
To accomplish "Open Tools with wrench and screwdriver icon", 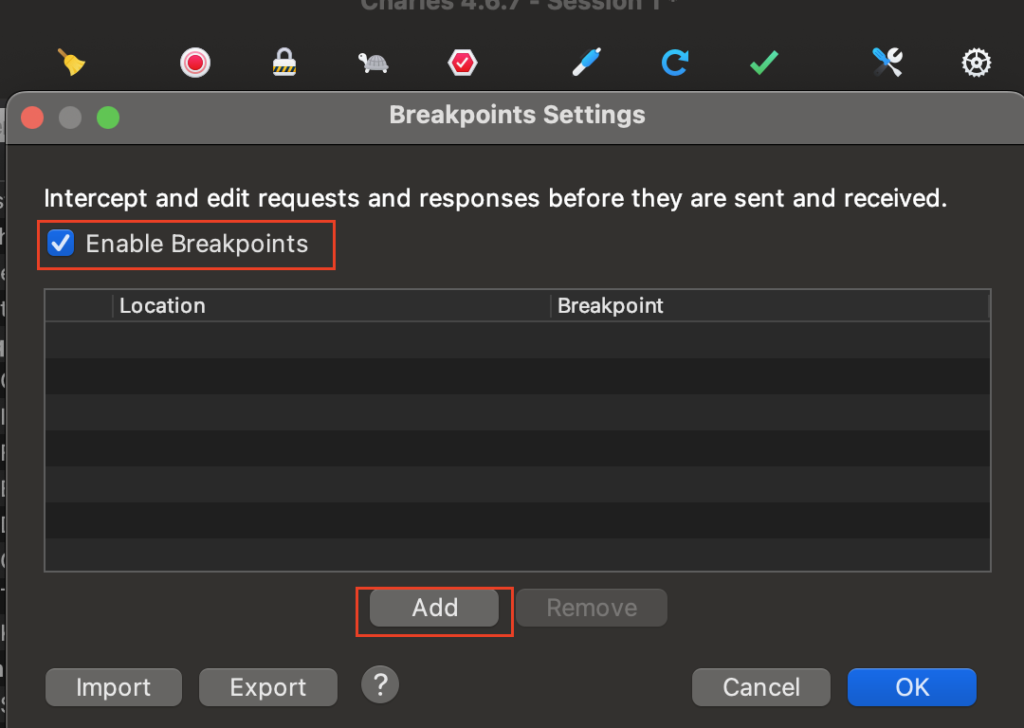I will [887, 63].
